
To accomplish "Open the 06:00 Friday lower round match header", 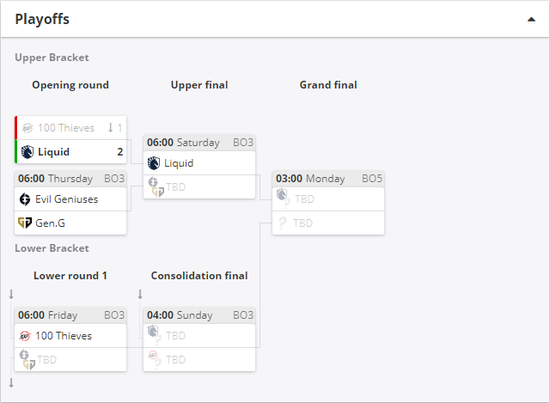I will [x=71, y=315].
